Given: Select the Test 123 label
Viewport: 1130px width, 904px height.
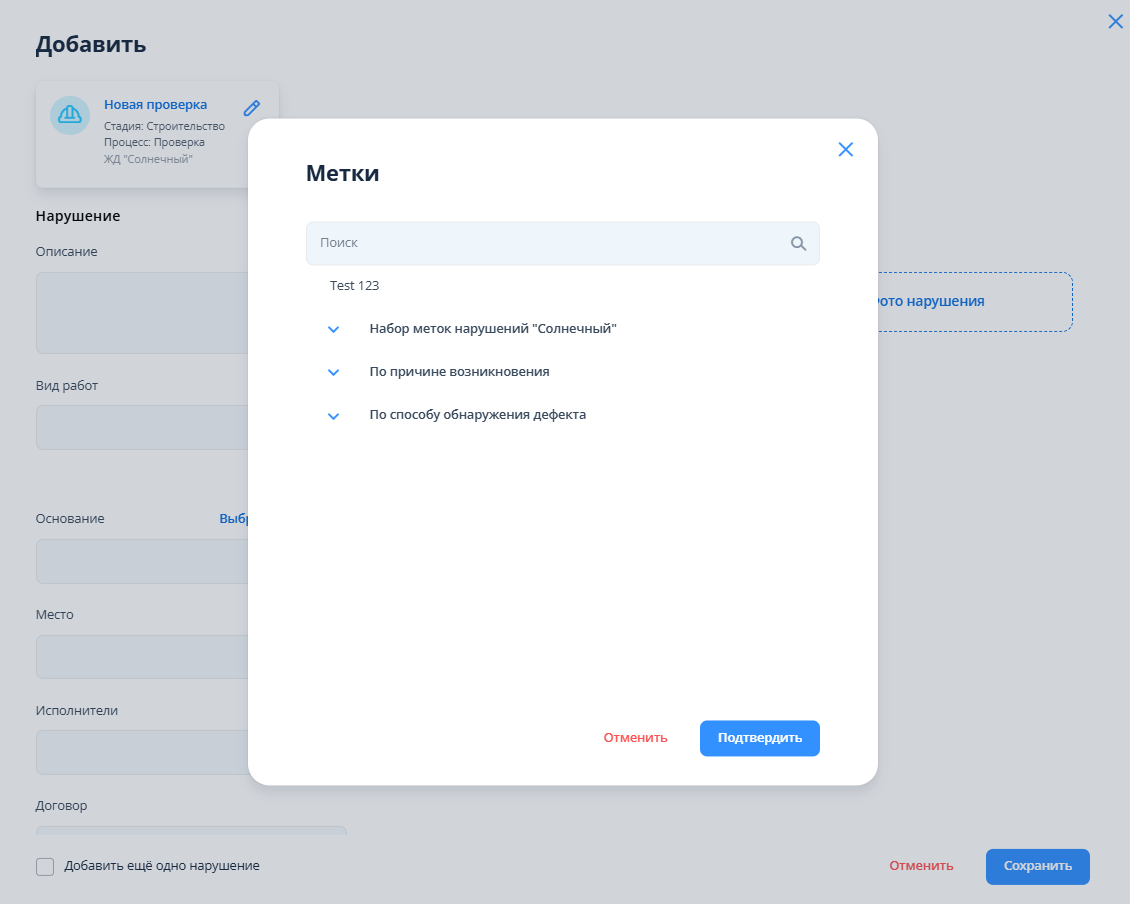Looking at the screenshot, I should tap(355, 286).
